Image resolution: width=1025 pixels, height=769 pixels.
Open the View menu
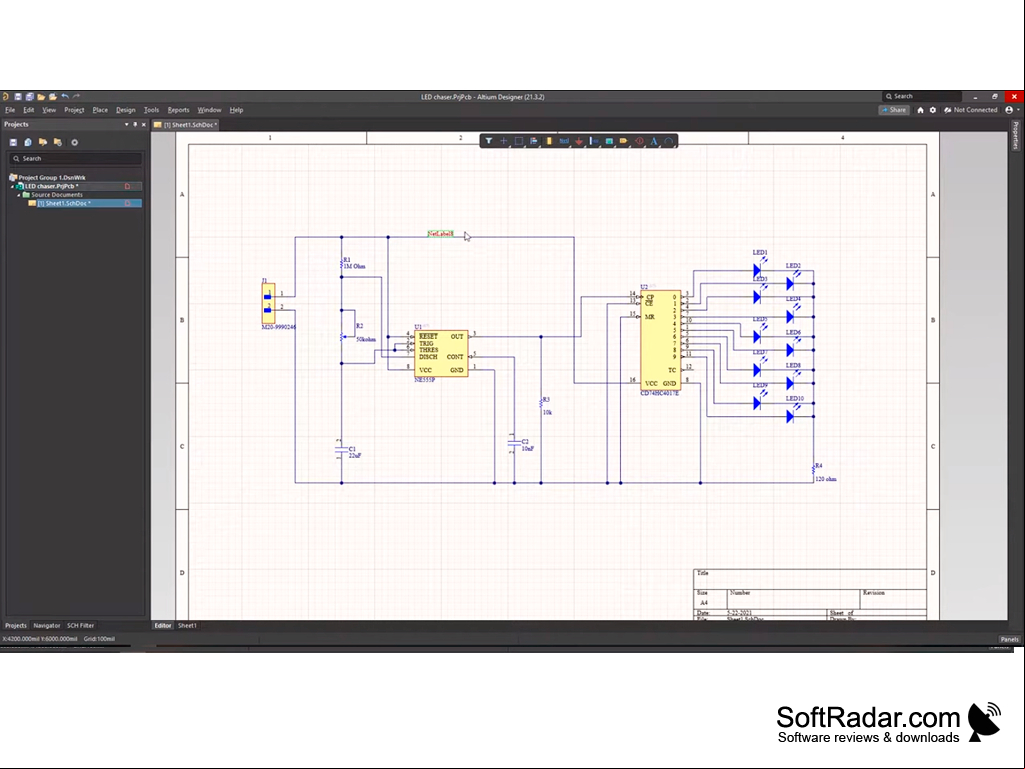pyautogui.click(x=49, y=110)
